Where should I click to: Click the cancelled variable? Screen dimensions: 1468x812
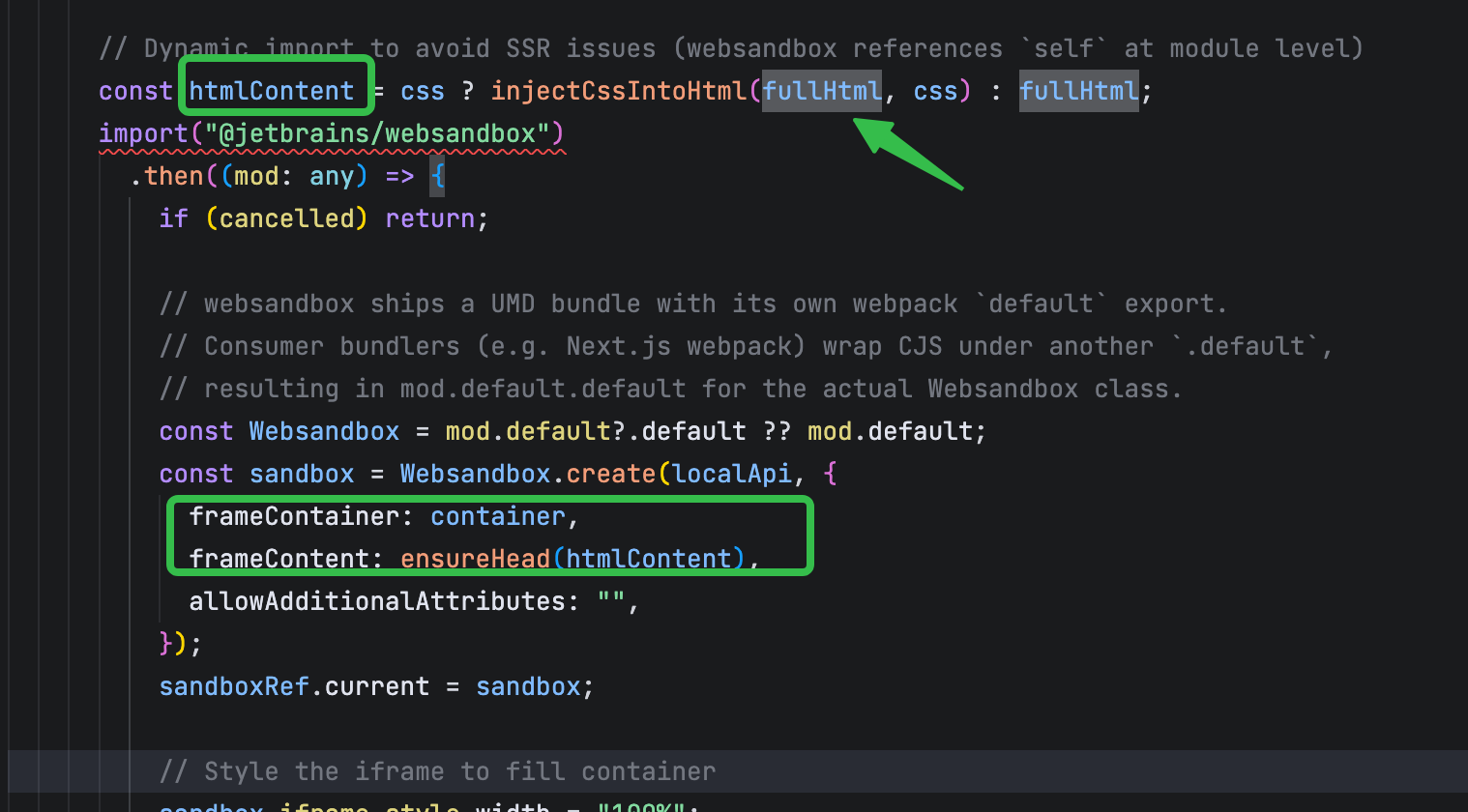tap(286, 218)
